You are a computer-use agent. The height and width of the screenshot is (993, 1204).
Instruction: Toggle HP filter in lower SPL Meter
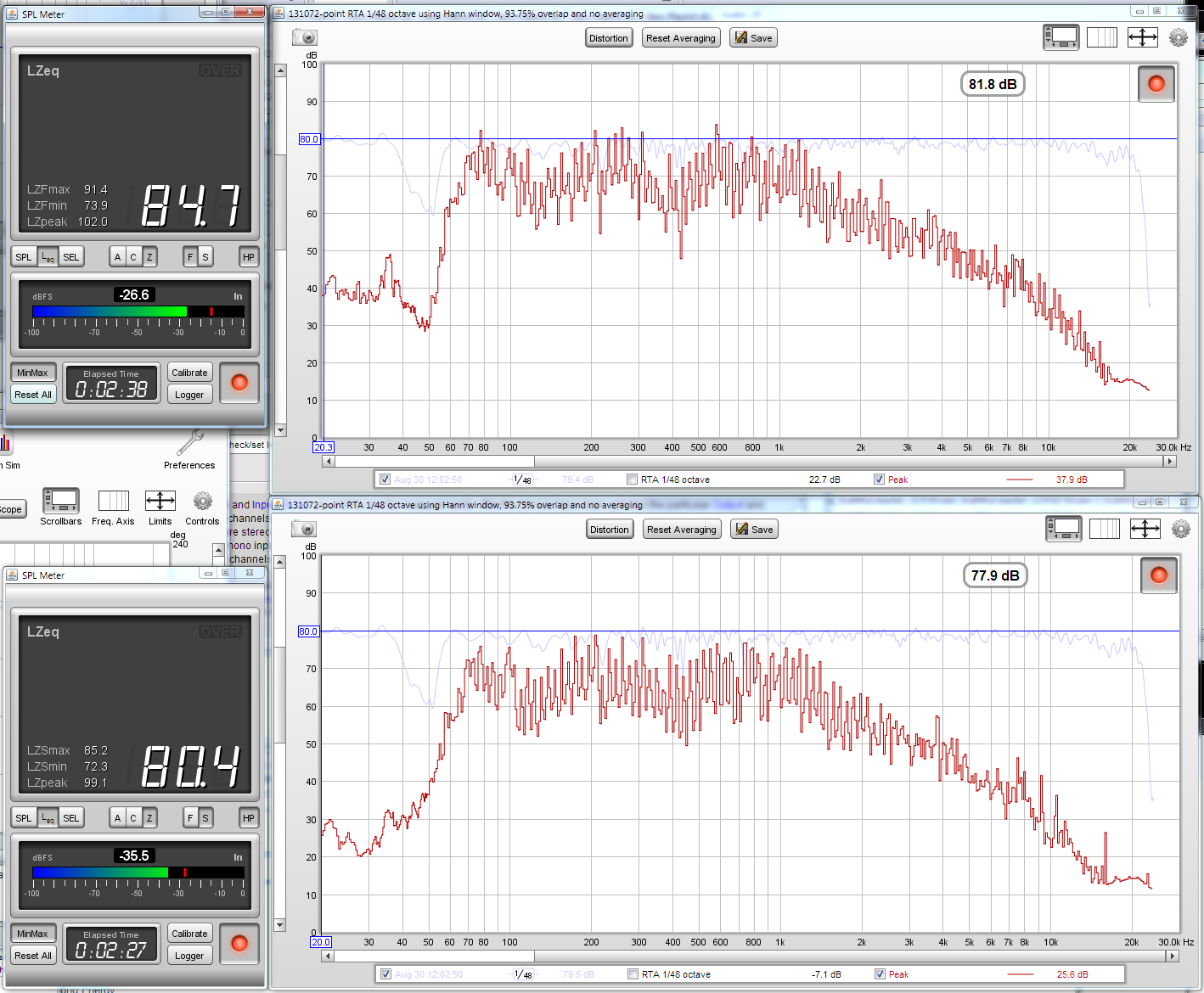tap(249, 818)
